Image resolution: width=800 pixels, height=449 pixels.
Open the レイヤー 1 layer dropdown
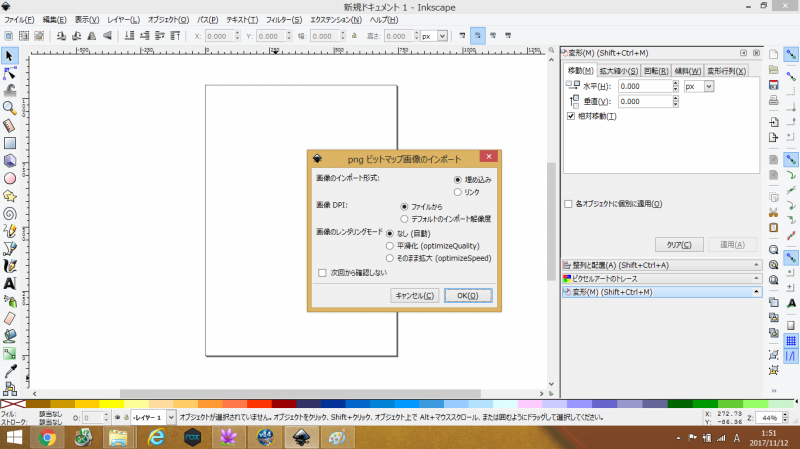(171, 417)
